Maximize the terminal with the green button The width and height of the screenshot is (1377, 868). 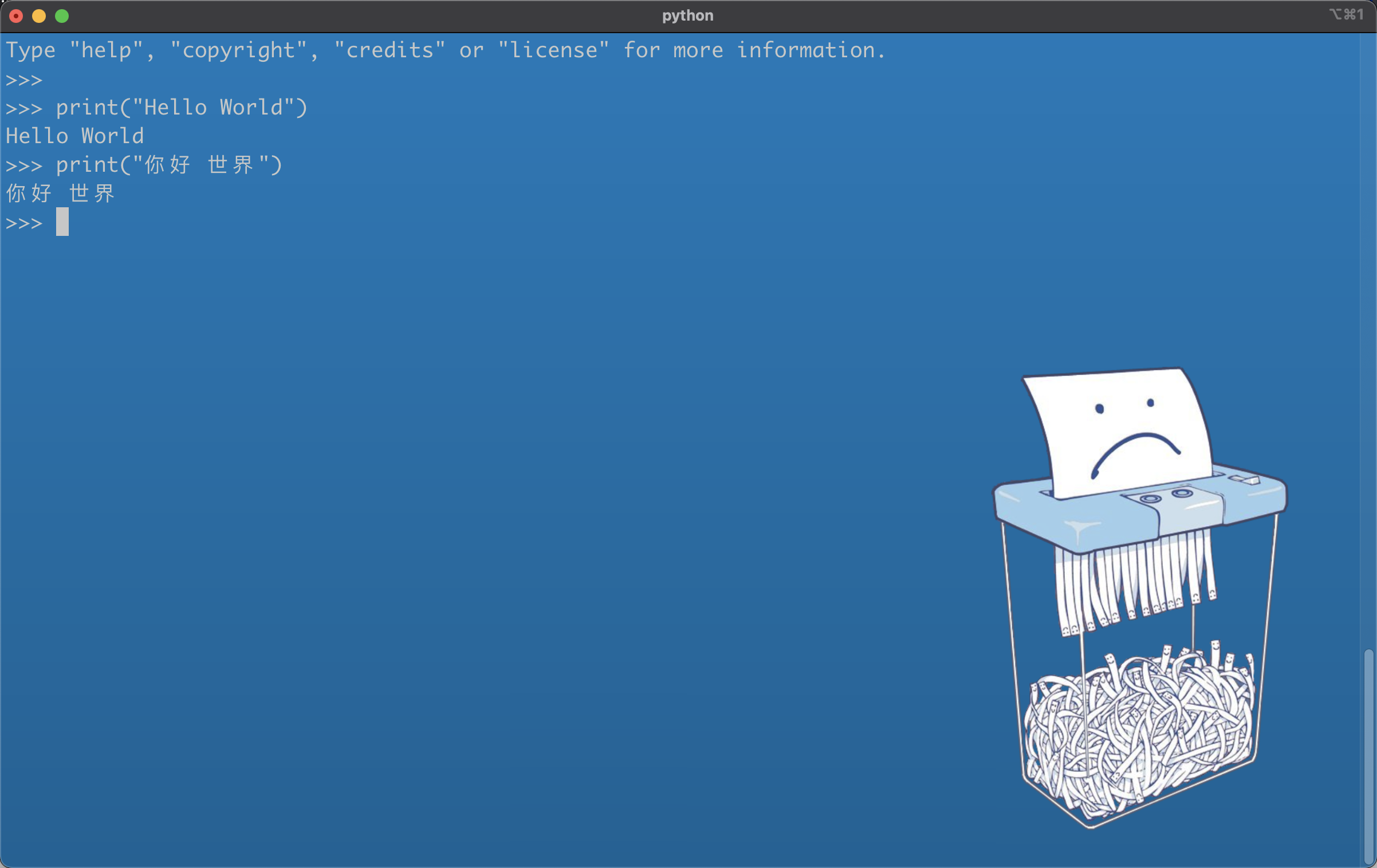(62, 16)
